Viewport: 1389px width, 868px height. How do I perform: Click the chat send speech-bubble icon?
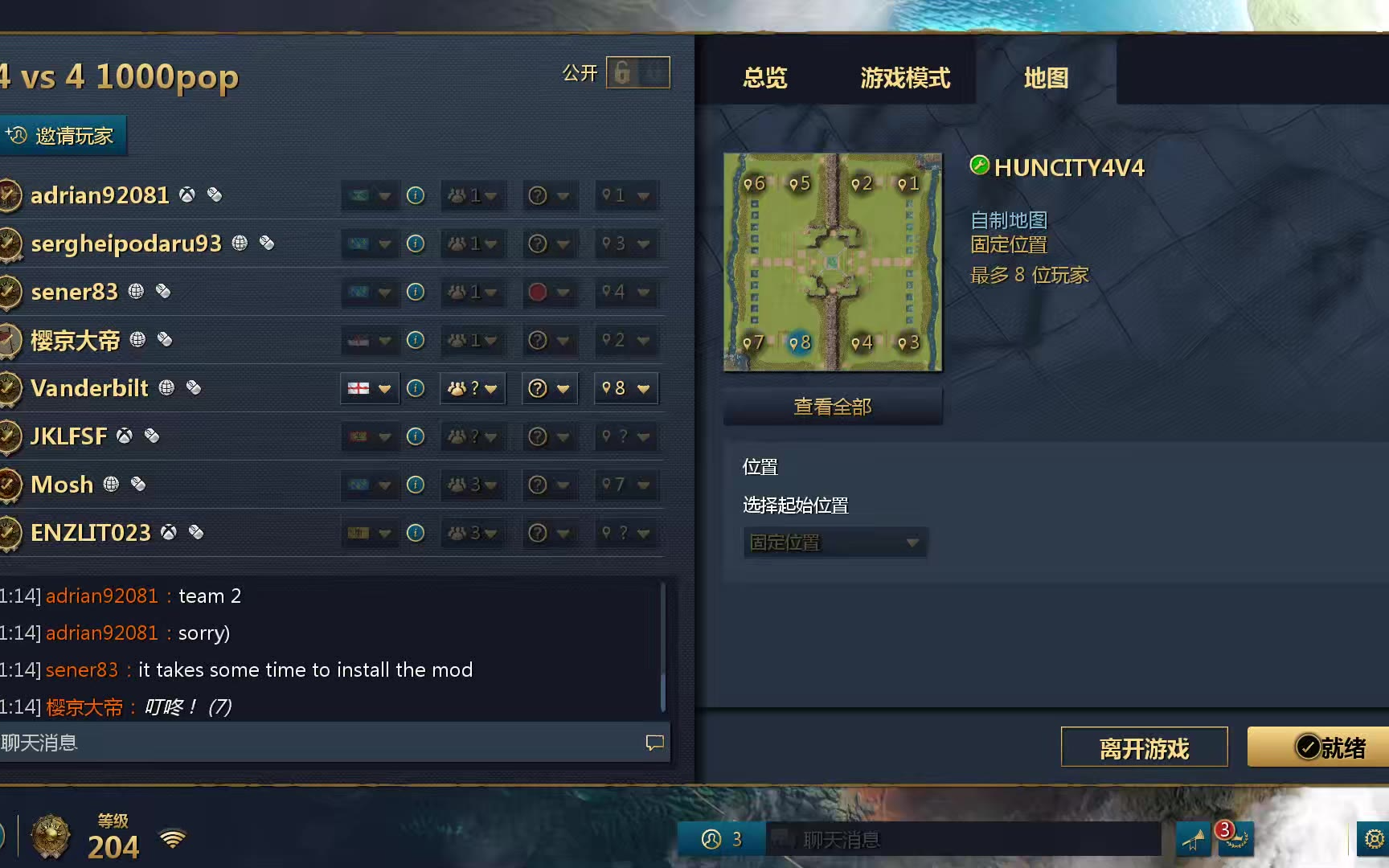[x=654, y=743]
